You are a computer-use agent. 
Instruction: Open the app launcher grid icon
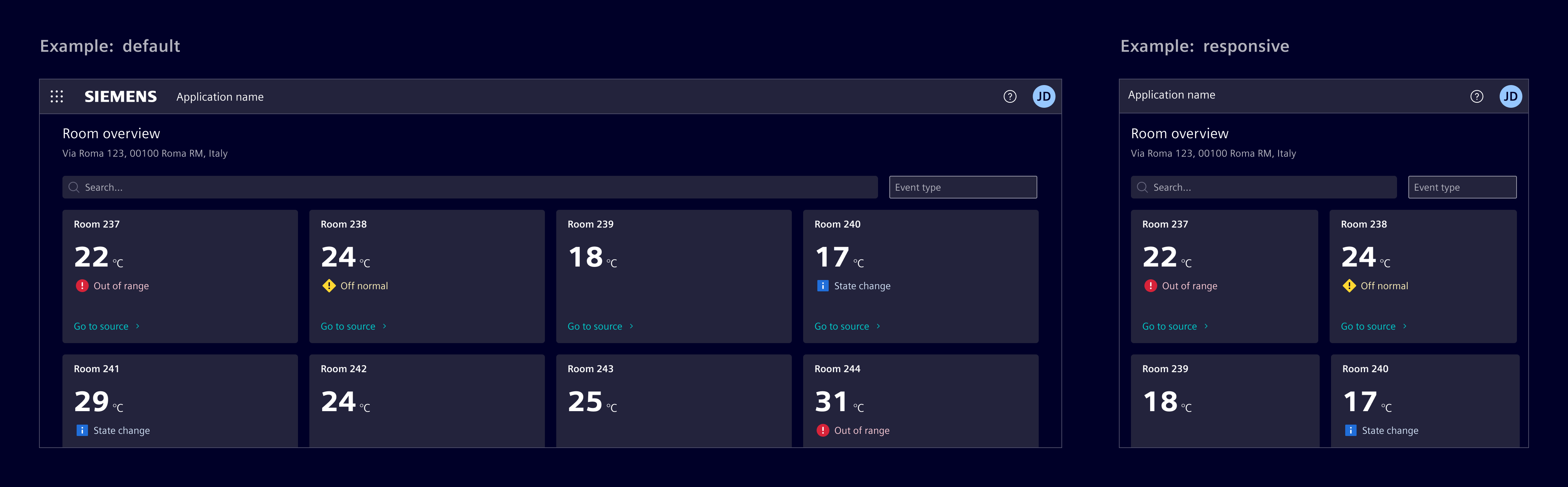pos(57,96)
